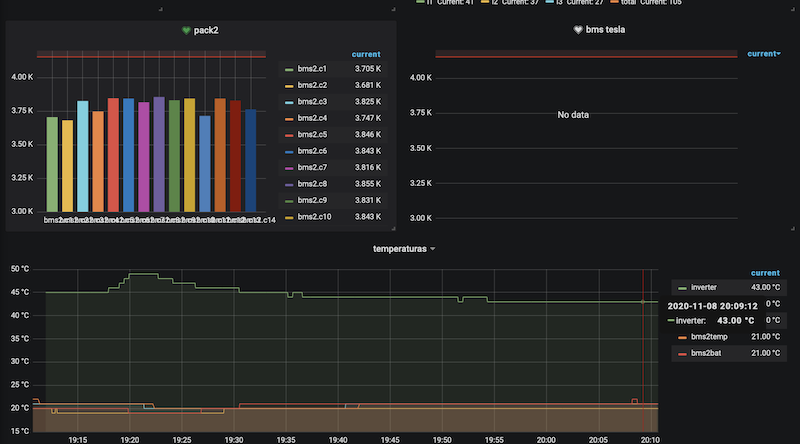Open color picker for bms2bat legend swatch
Viewport: 800px width, 444px height.
[x=682, y=354]
